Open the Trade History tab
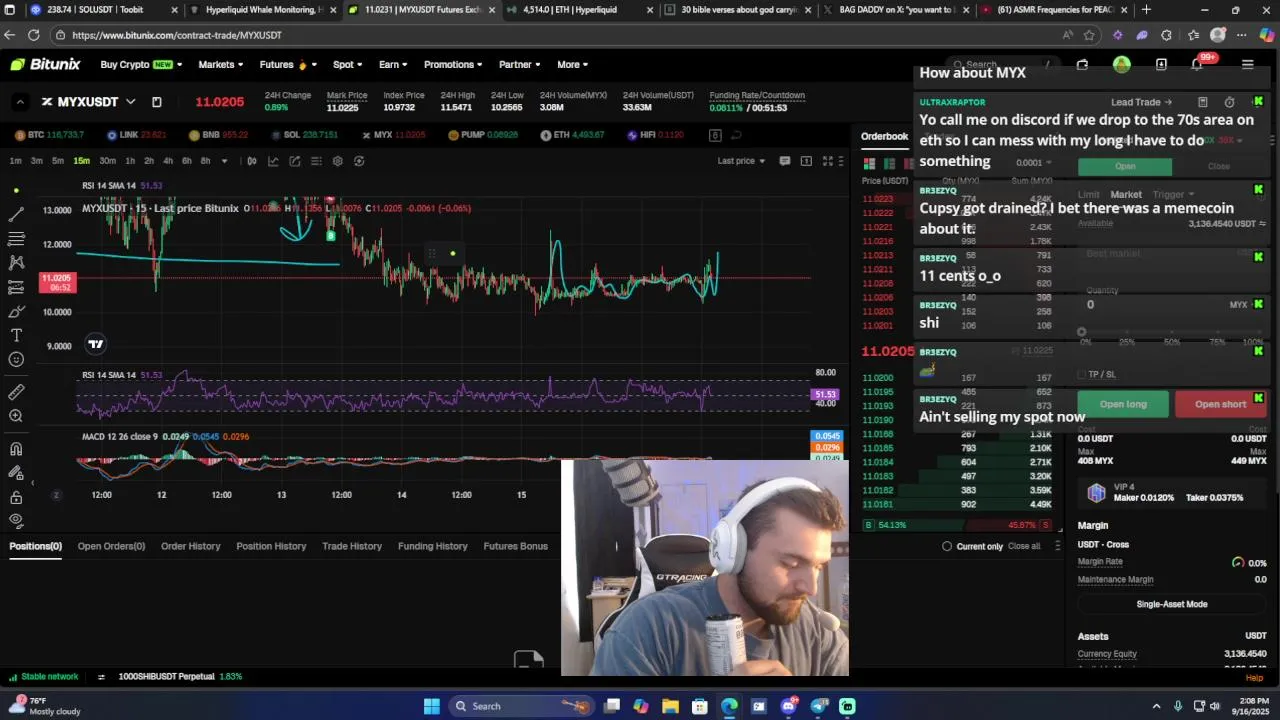Screen dimensions: 1280x720 352,546
